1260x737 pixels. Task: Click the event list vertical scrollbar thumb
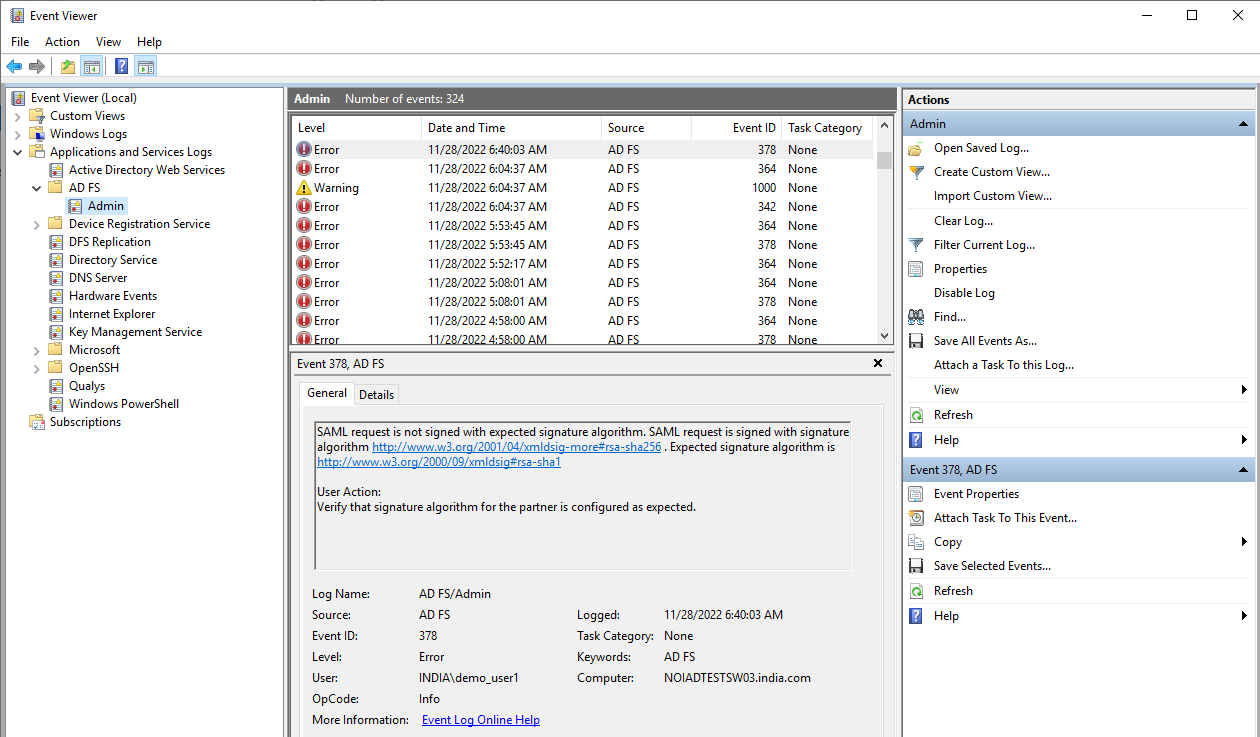[x=883, y=160]
